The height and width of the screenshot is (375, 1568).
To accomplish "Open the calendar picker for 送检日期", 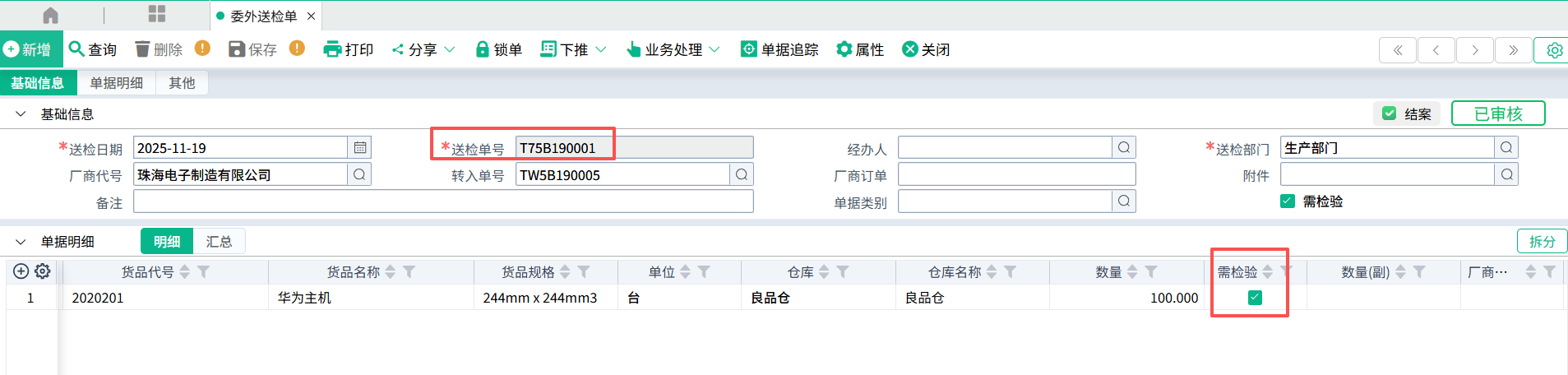I will 360,147.
